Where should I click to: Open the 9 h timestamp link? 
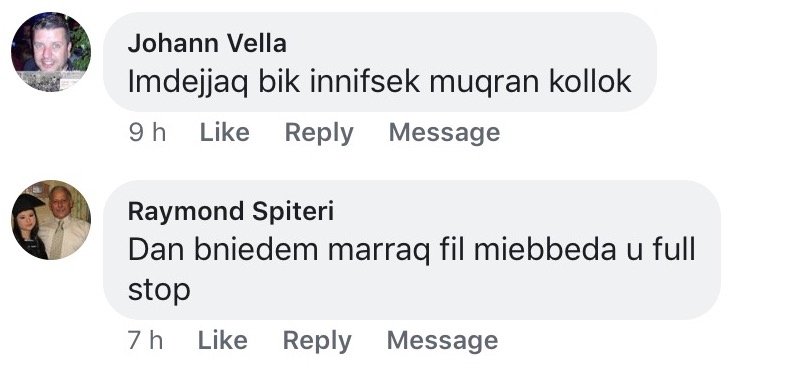[x=147, y=133]
